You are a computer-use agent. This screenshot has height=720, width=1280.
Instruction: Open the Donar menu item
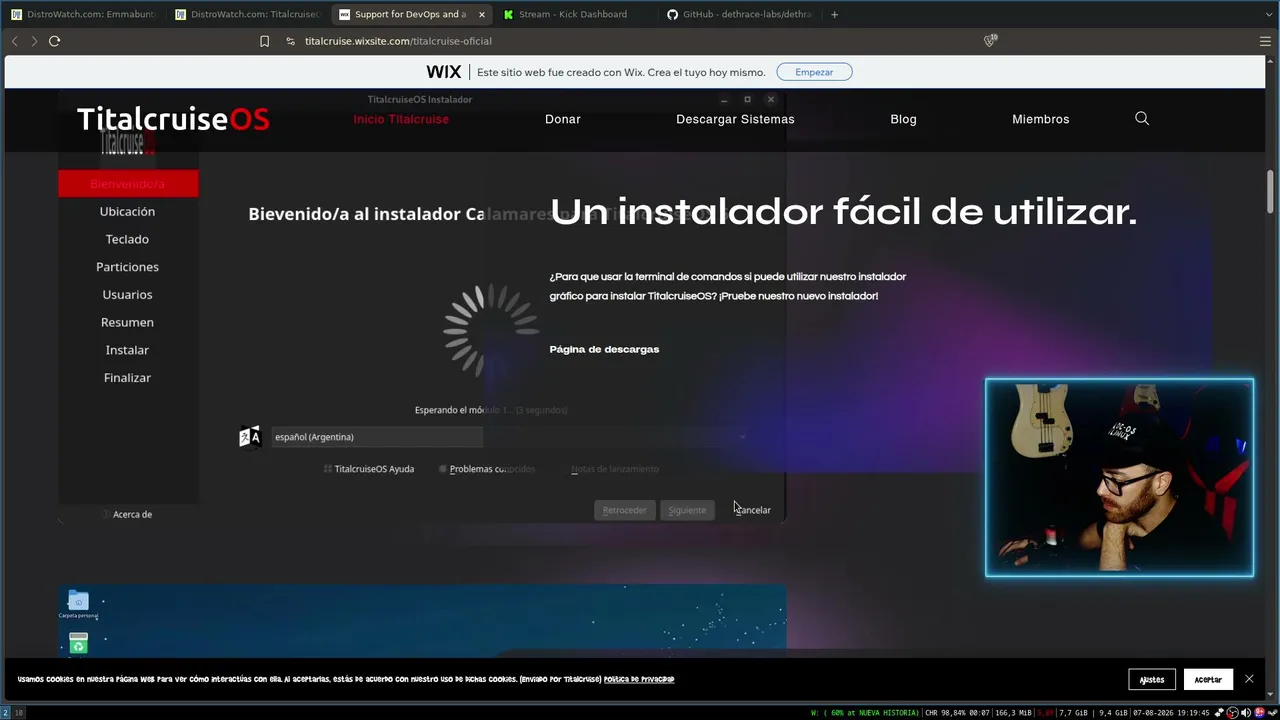(563, 119)
